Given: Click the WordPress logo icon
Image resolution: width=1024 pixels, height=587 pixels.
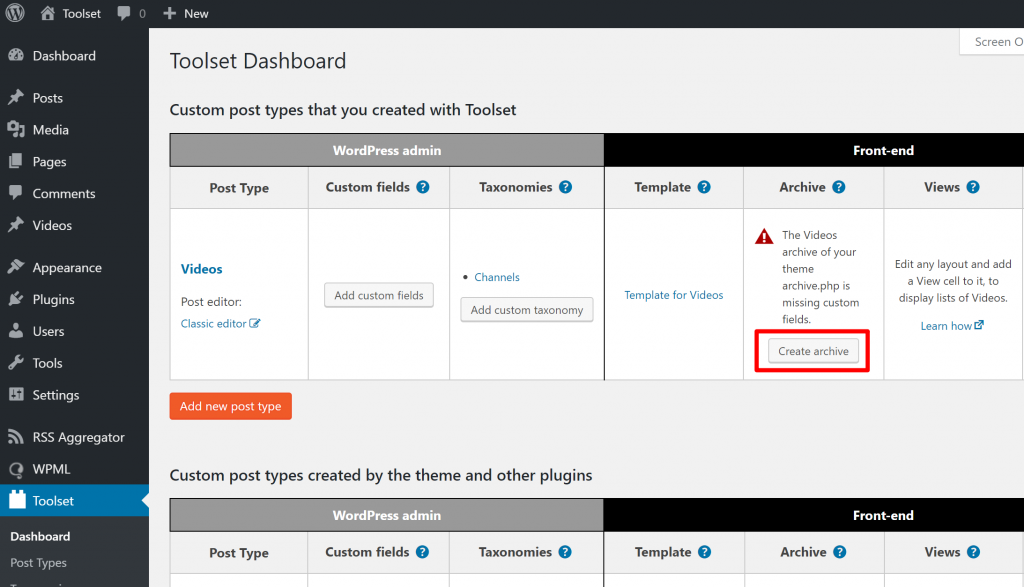Looking at the screenshot, I should click(x=15, y=13).
